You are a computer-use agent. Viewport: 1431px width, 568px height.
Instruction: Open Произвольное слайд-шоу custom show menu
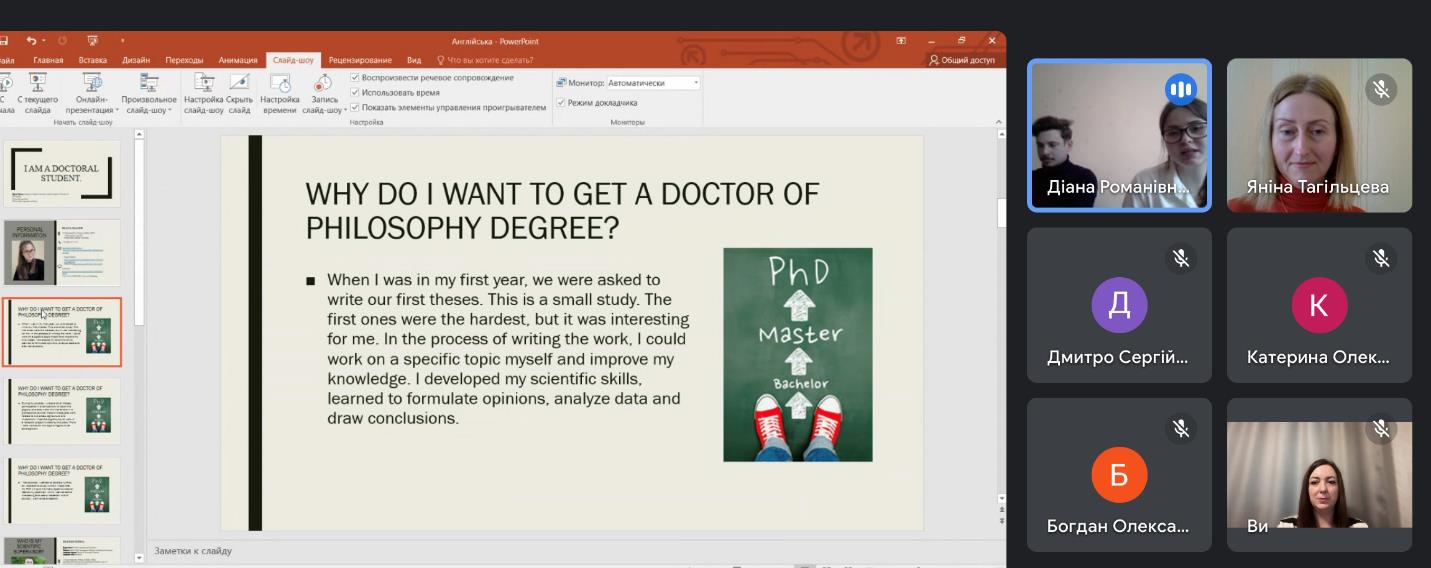pos(149,93)
